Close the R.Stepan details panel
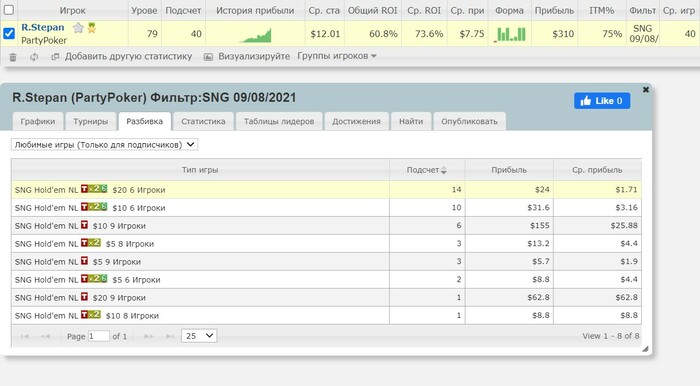 pyautogui.click(x=646, y=90)
